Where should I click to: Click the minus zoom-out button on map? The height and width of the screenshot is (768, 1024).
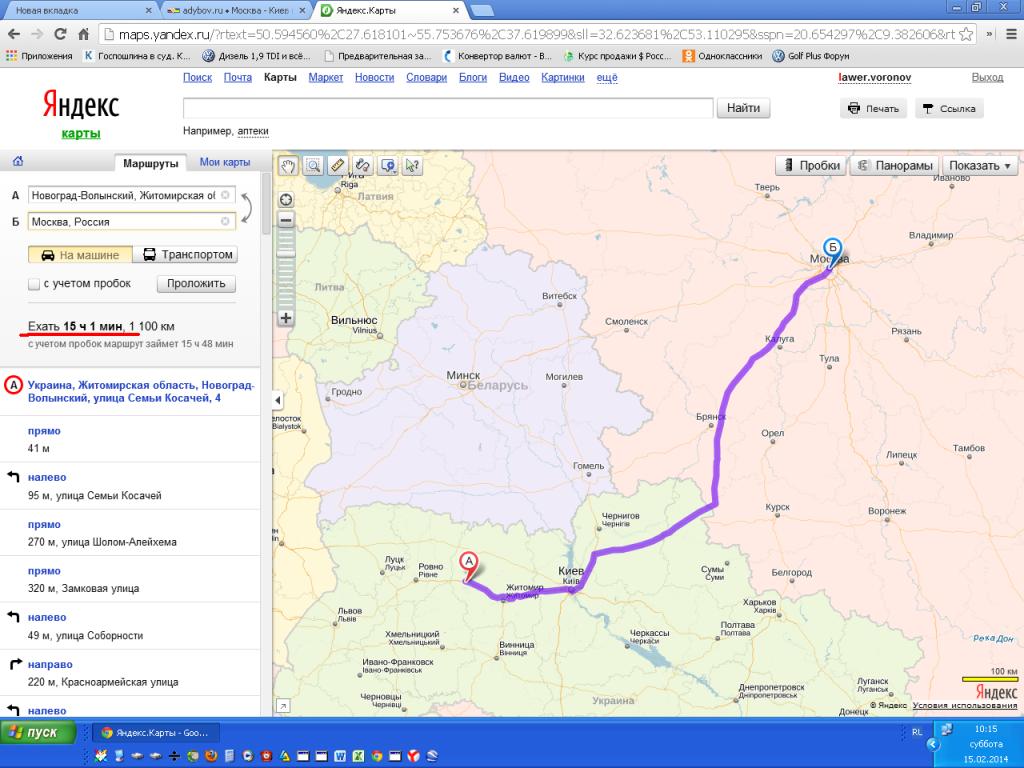point(286,220)
